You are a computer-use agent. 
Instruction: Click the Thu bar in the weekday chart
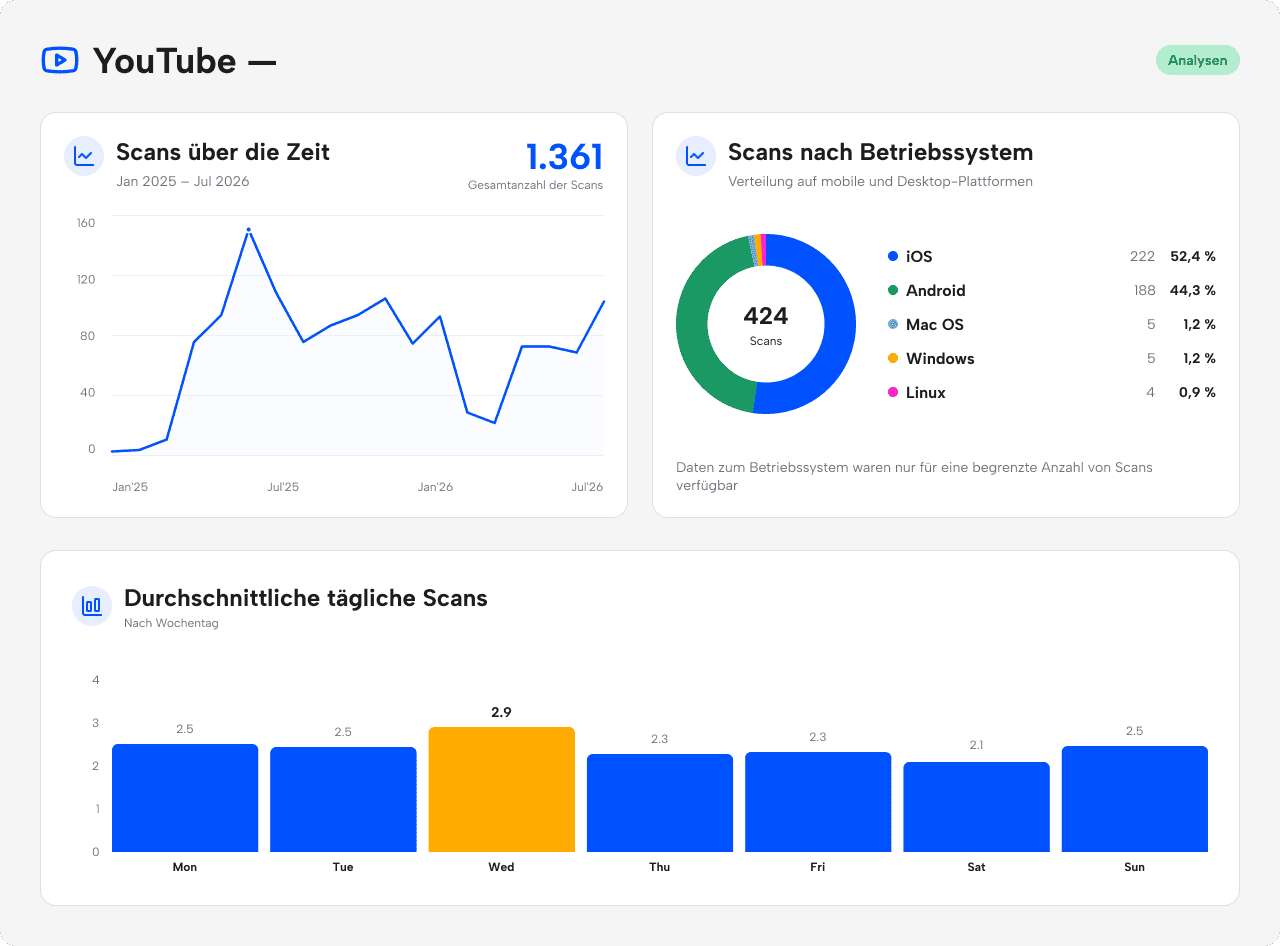click(x=660, y=803)
